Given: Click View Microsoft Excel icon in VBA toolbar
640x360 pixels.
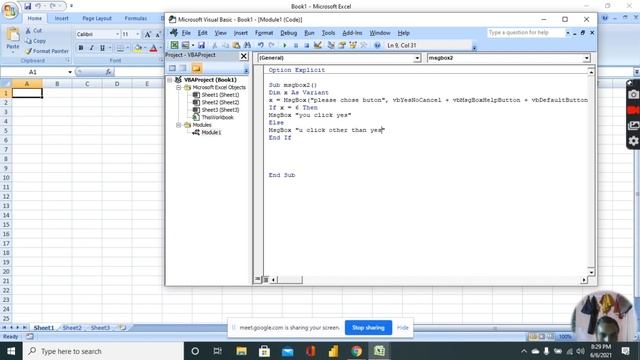Looking at the screenshot, I should pos(174,45).
